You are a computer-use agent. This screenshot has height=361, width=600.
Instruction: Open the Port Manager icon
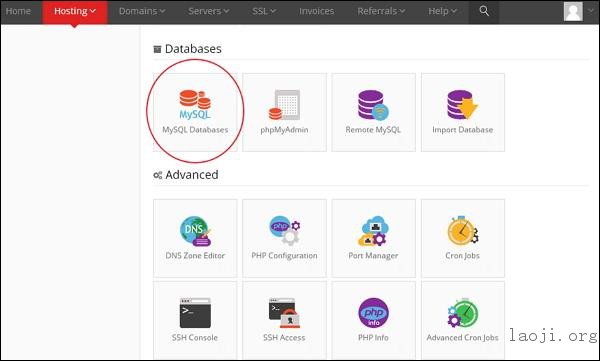pos(373,231)
